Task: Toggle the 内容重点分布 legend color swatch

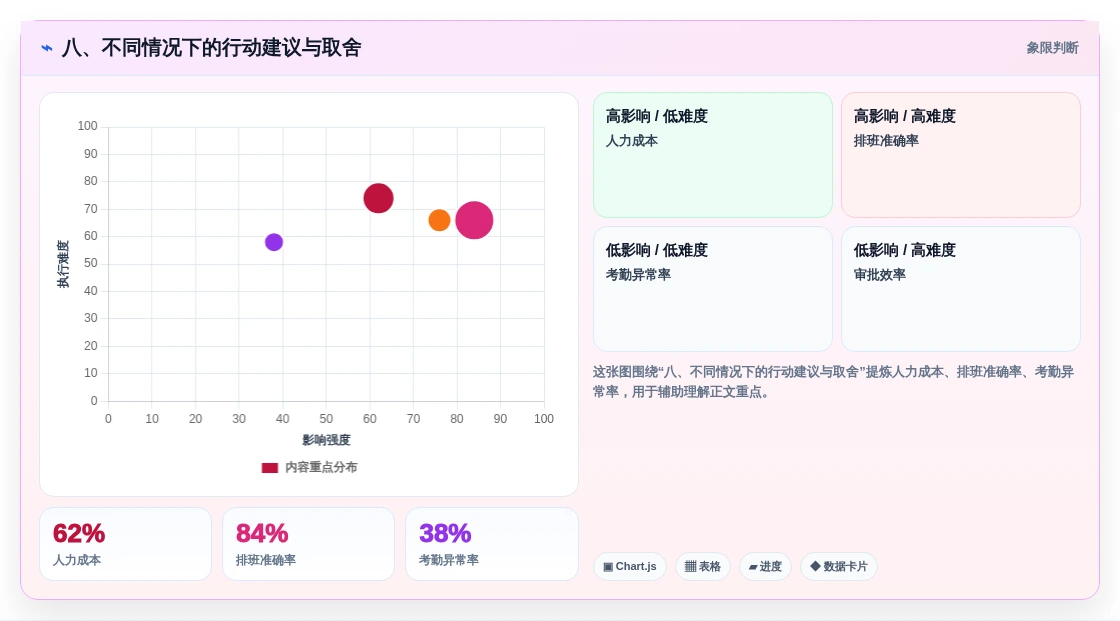Action: (x=269, y=467)
